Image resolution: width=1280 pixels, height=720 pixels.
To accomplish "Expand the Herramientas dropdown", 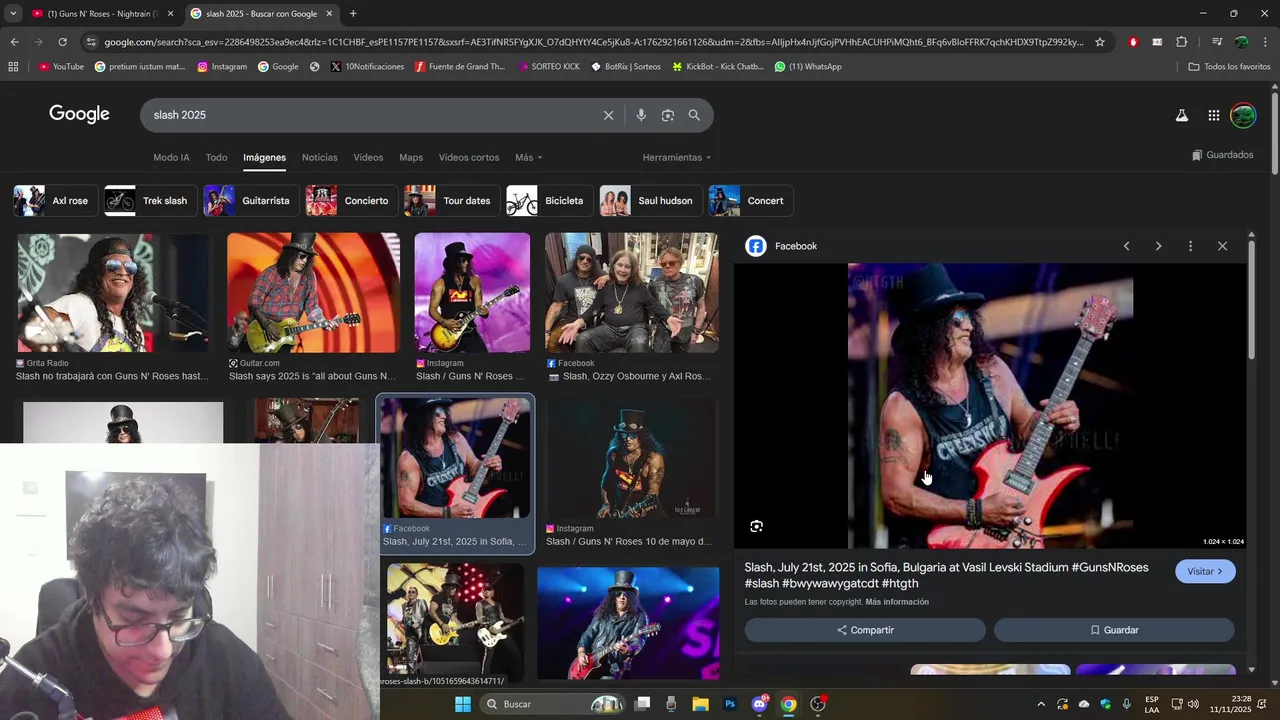I will tap(677, 157).
